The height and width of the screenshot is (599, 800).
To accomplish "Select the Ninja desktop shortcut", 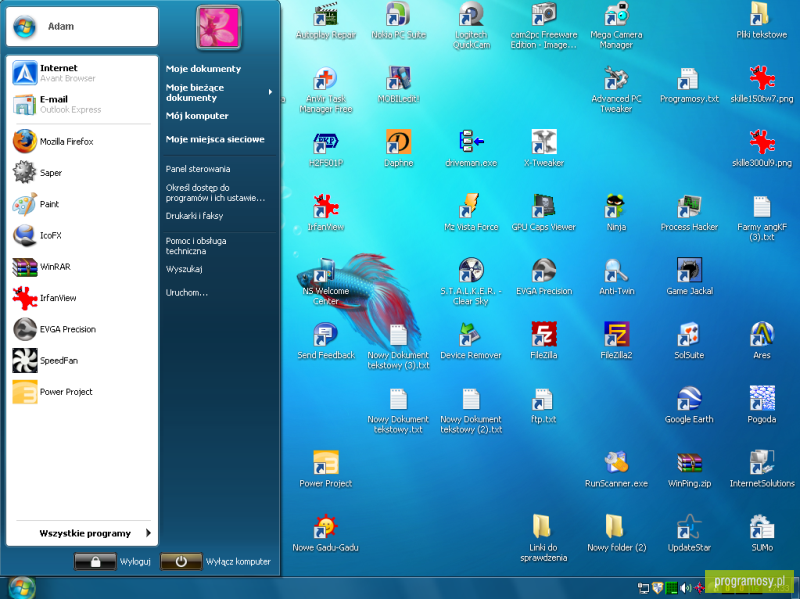I will tap(616, 213).
